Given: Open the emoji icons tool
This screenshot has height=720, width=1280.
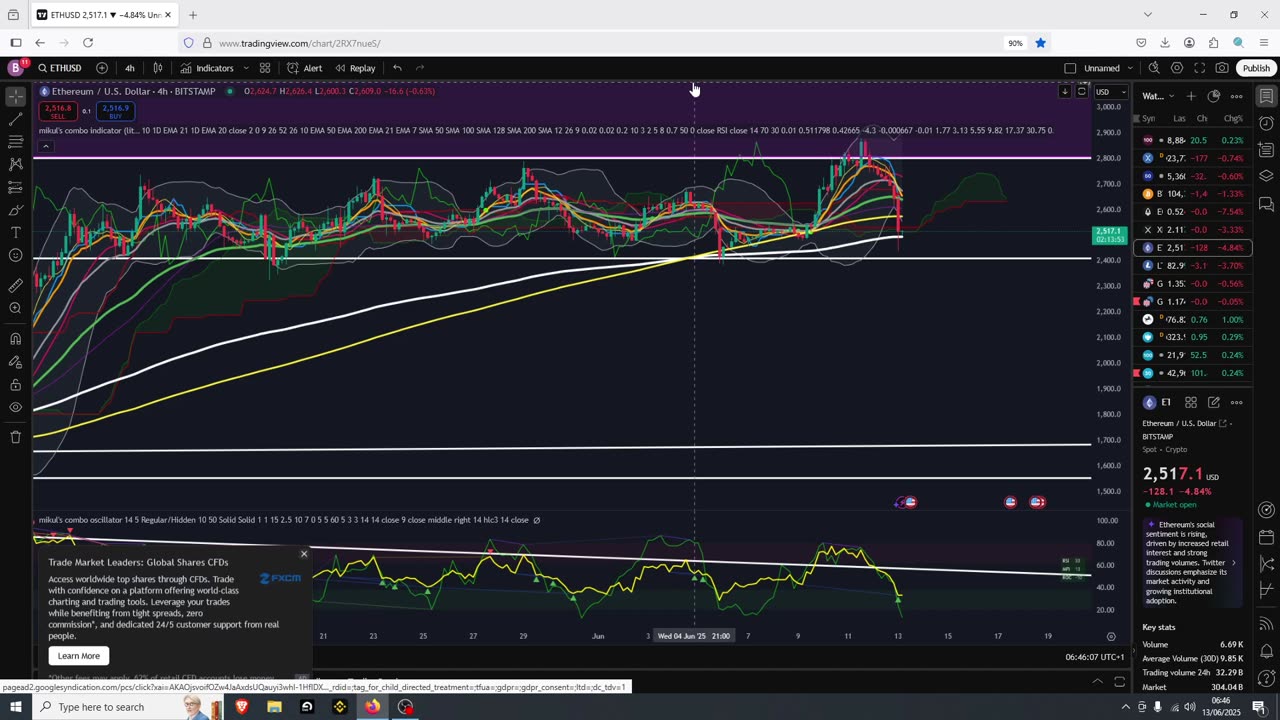Looking at the screenshot, I should click(x=15, y=256).
